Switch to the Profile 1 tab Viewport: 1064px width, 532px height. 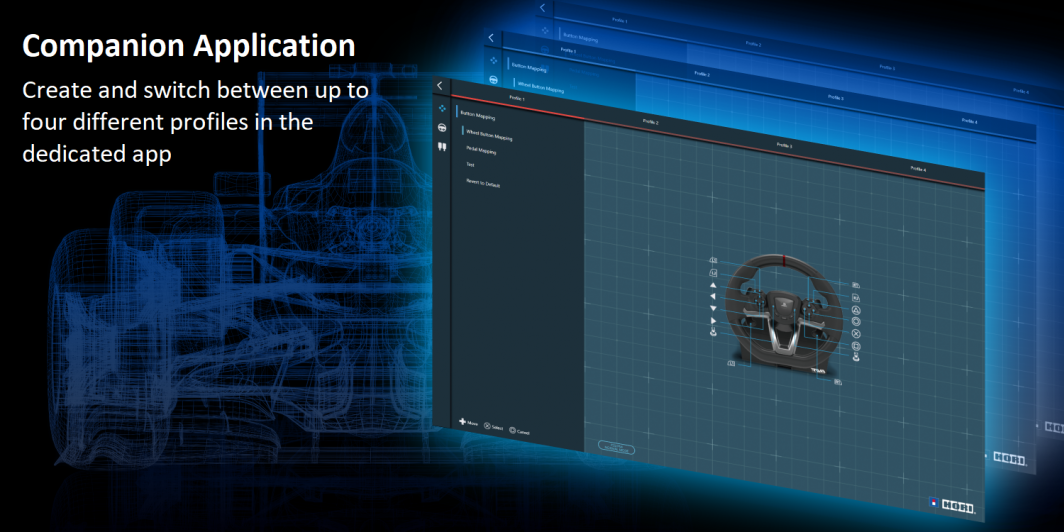(517, 99)
